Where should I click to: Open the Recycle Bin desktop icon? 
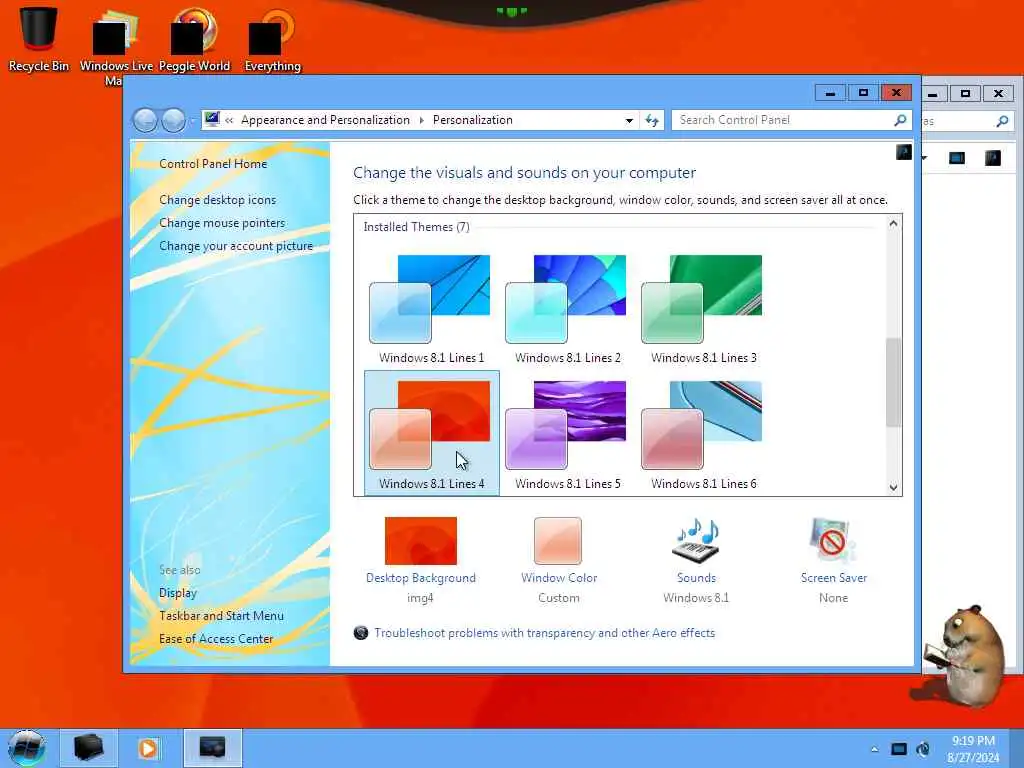point(39,39)
